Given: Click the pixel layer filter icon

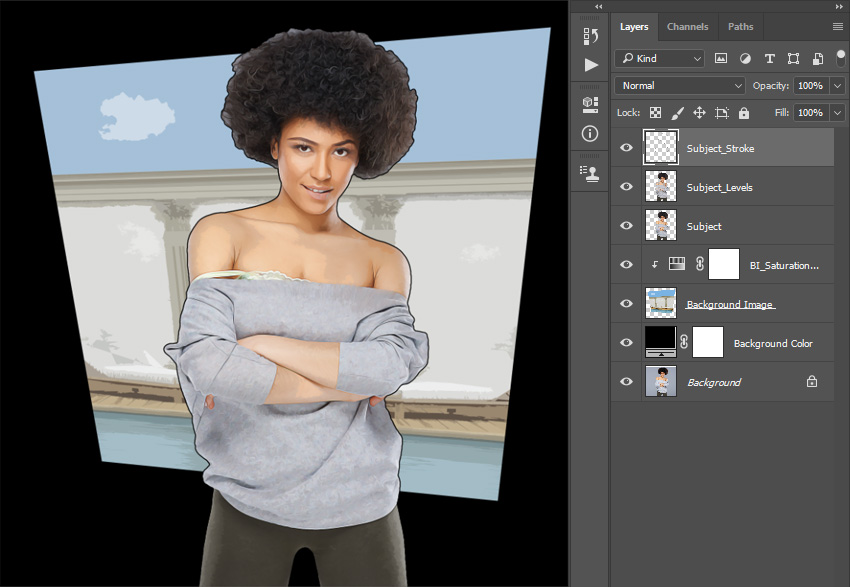Looking at the screenshot, I should click(721, 59).
